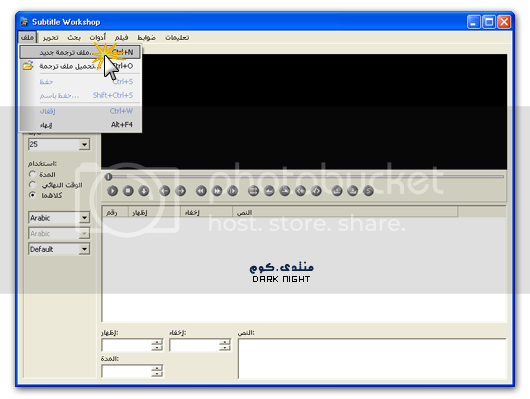Increase إظهار time with up spinner
This screenshot has height=399, width=530.
point(157,342)
